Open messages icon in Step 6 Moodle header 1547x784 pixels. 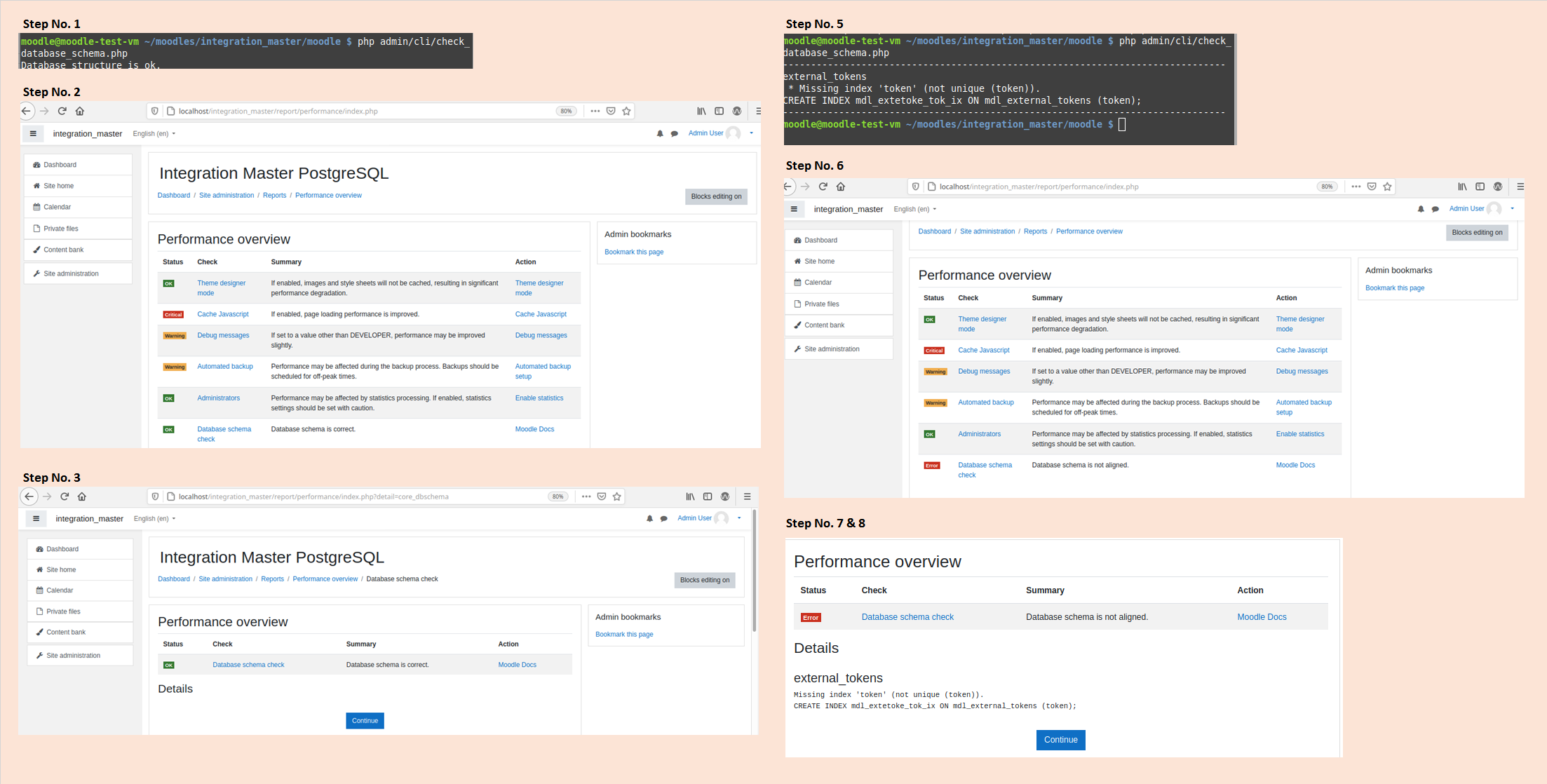(x=1435, y=209)
